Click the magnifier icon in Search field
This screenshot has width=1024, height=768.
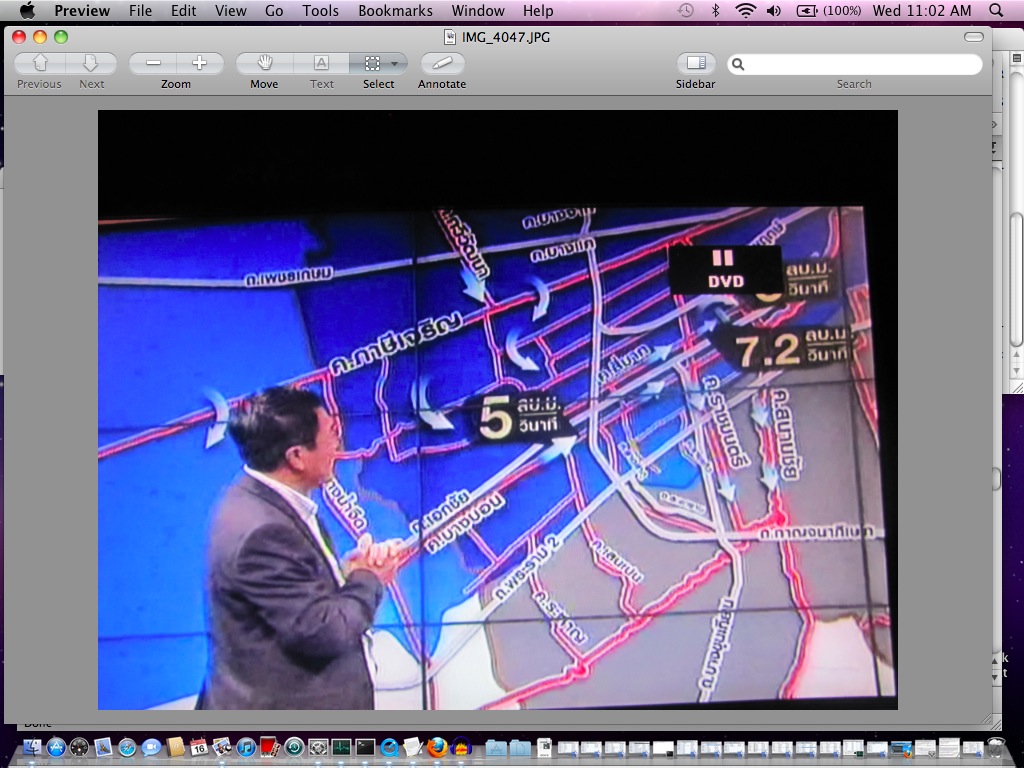(738, 64)
